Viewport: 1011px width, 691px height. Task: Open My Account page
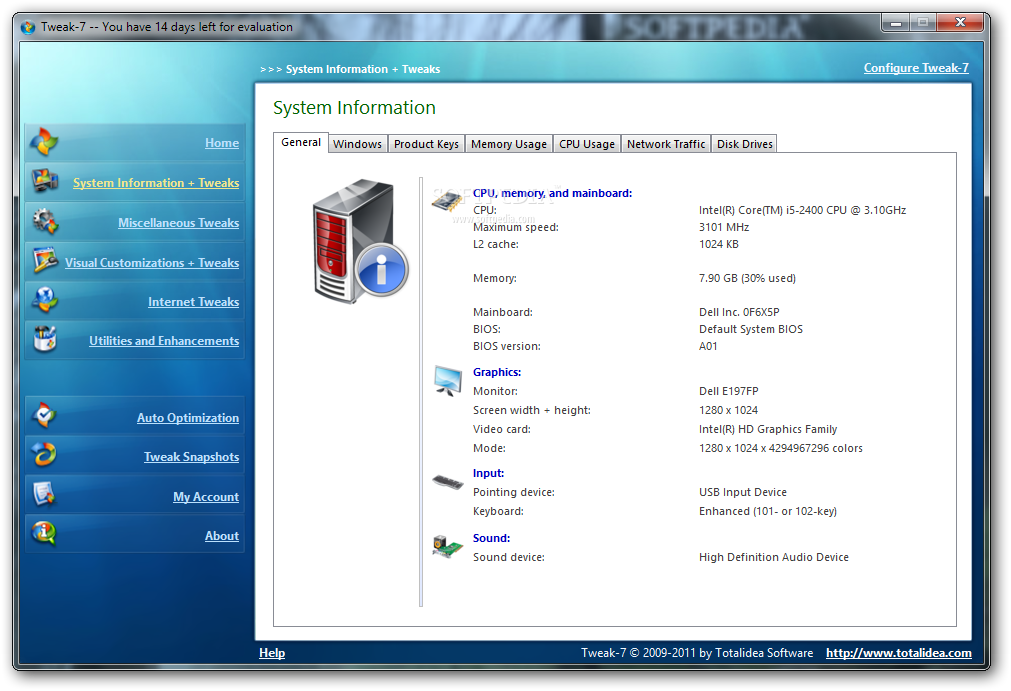[206, 497]
